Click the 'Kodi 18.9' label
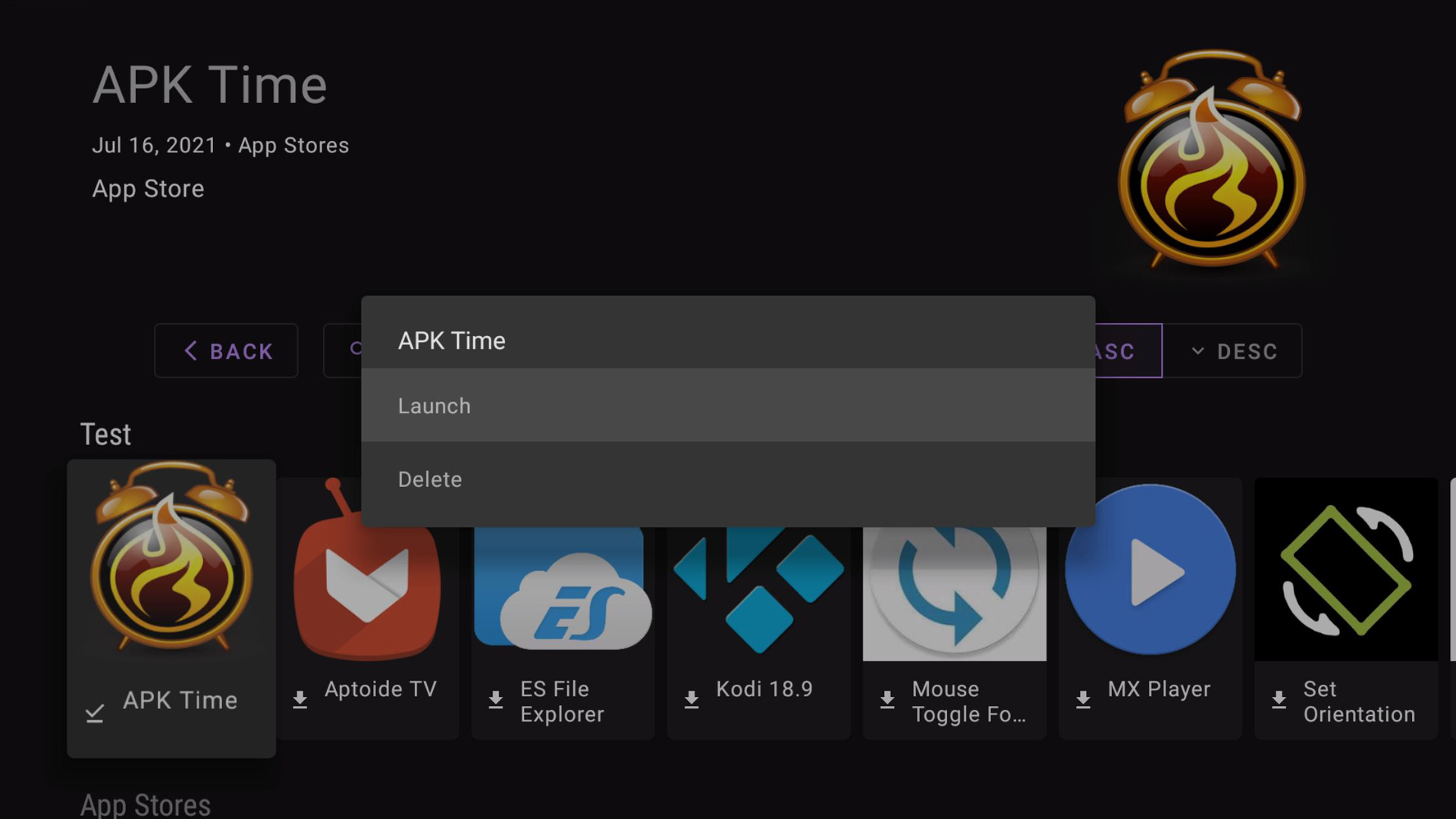 coord(764,689)
